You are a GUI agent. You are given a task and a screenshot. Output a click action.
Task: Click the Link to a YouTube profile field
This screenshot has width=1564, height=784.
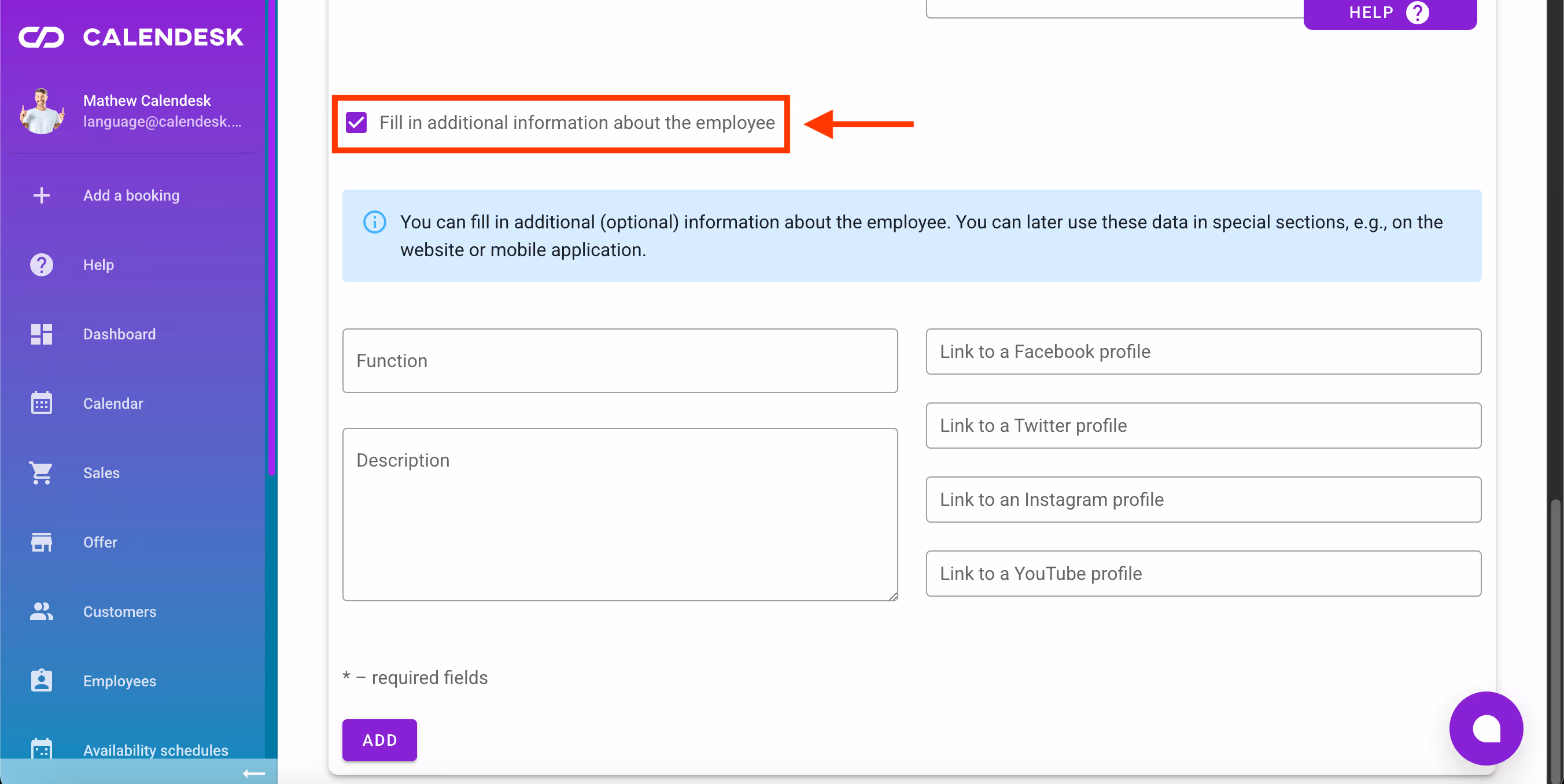(1202, 574)
